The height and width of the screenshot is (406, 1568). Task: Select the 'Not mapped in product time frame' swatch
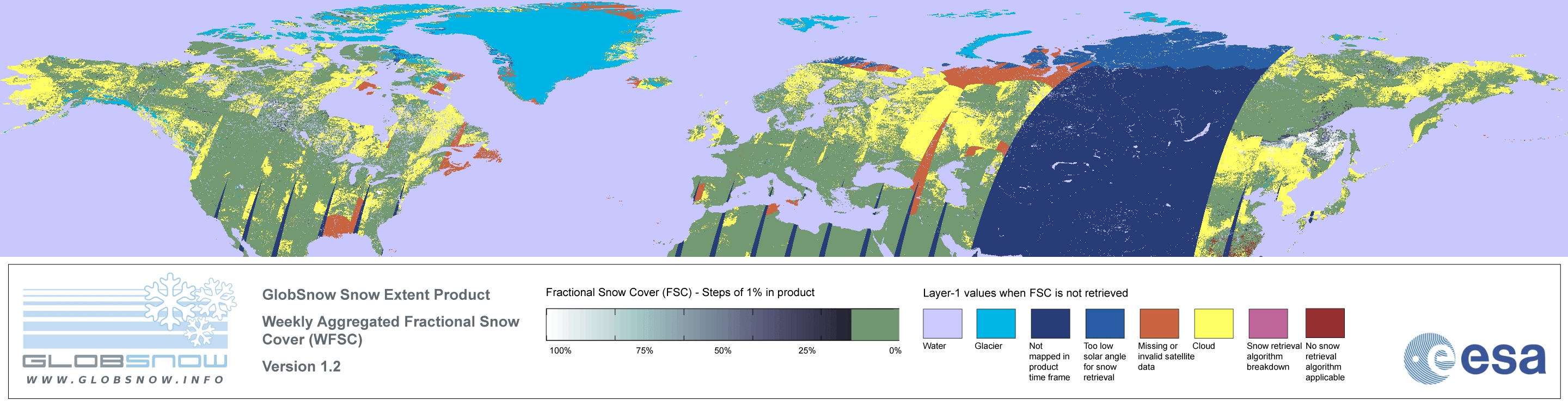tap(1050, 323)
